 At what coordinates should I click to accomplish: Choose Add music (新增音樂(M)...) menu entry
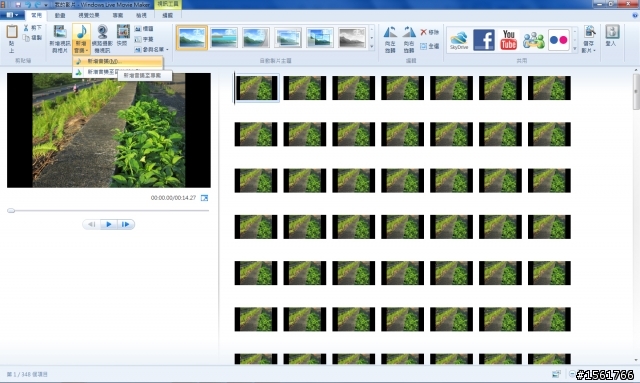[118, 61]
